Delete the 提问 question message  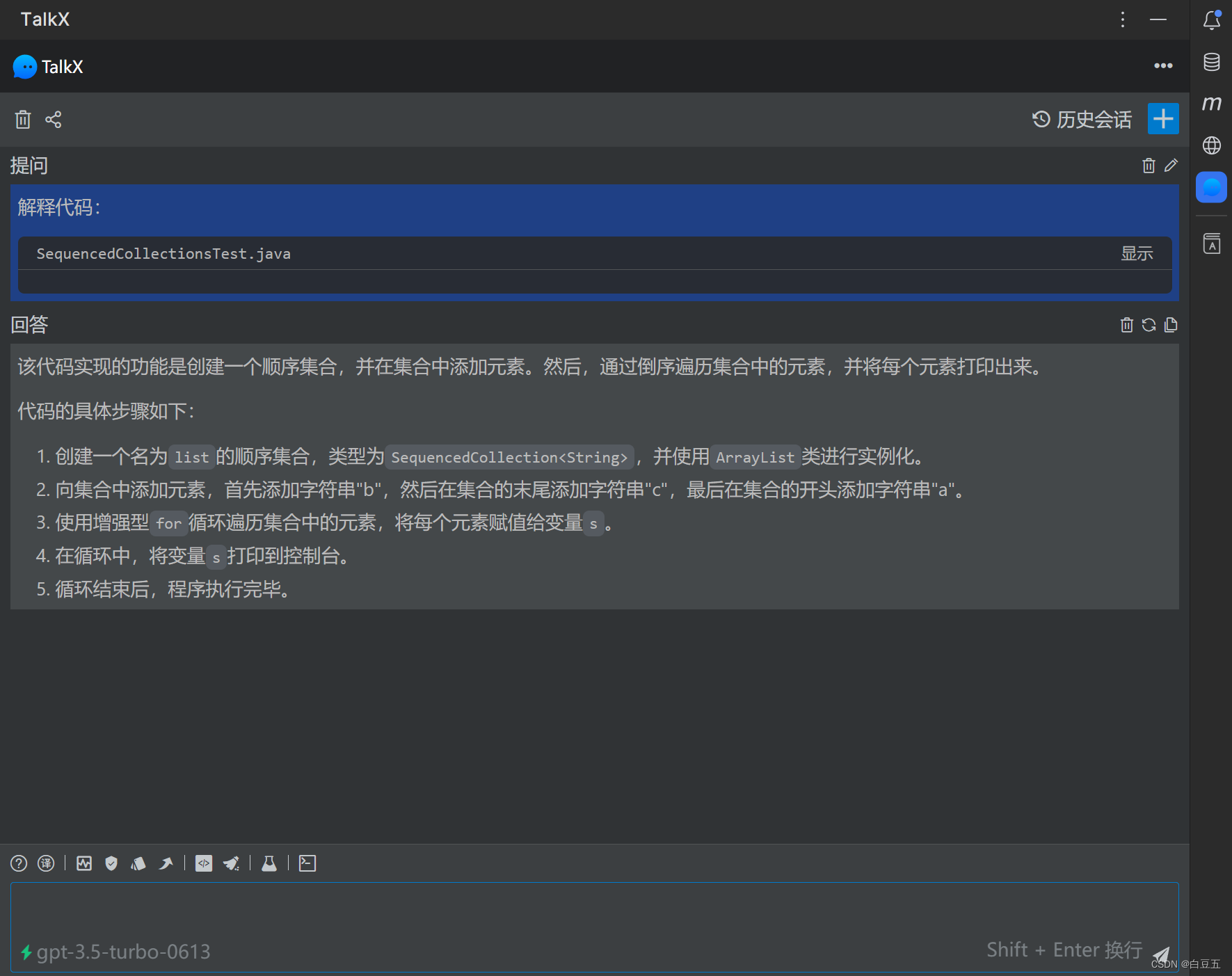click(x=1149, y=166)
